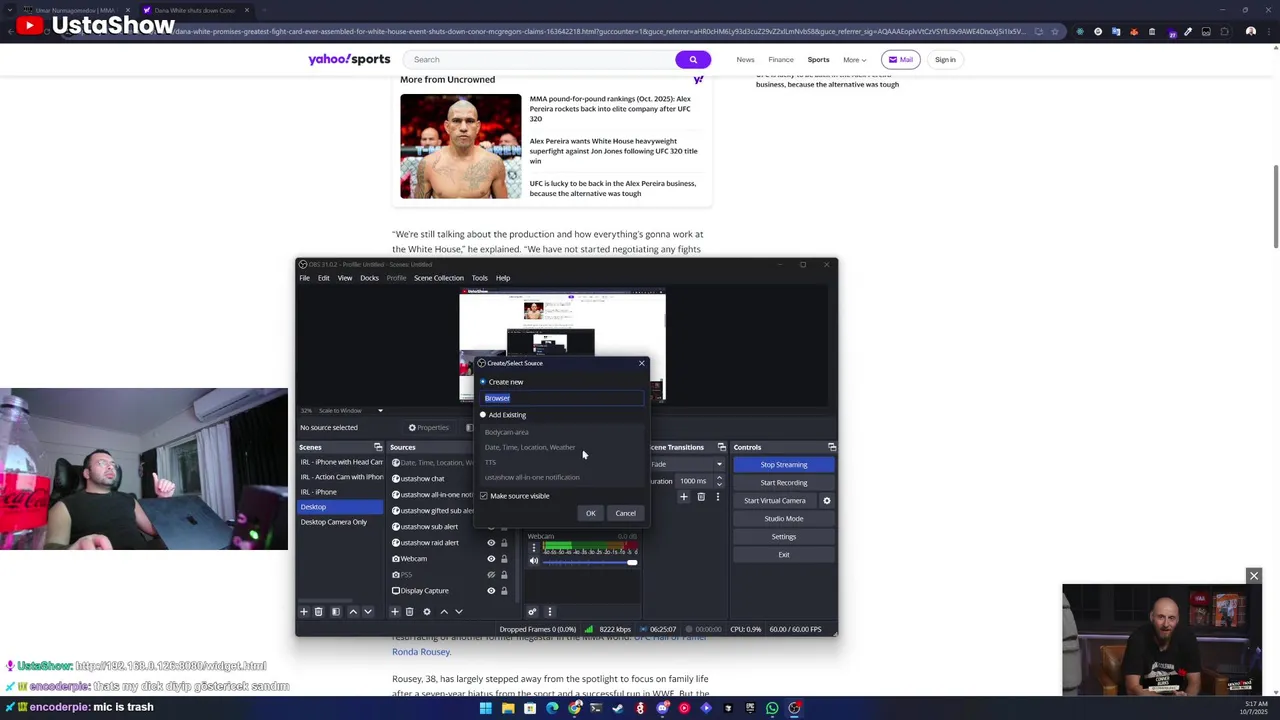Select the Add Existing radio button
Viewport: 1280px width, 720px height.
point(483,415)
